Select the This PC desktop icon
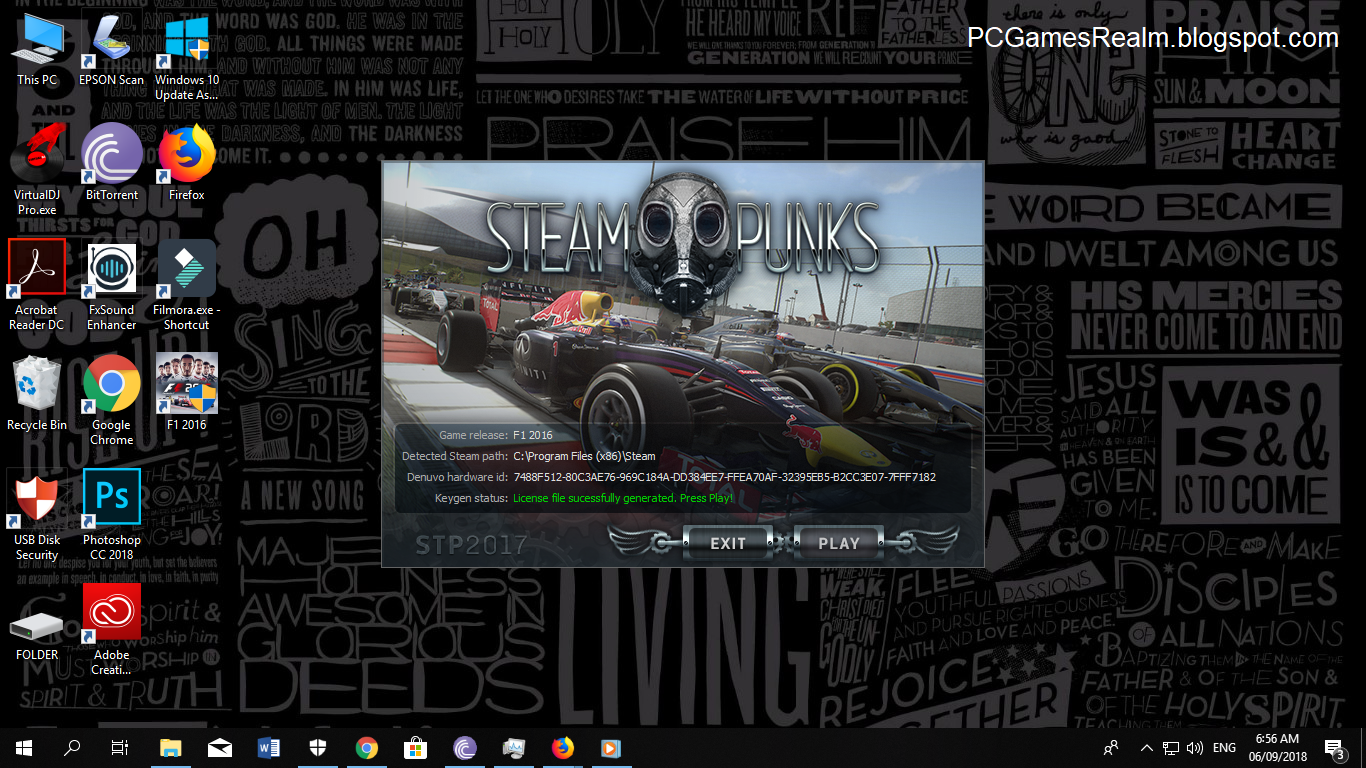 tap(37, 52)
